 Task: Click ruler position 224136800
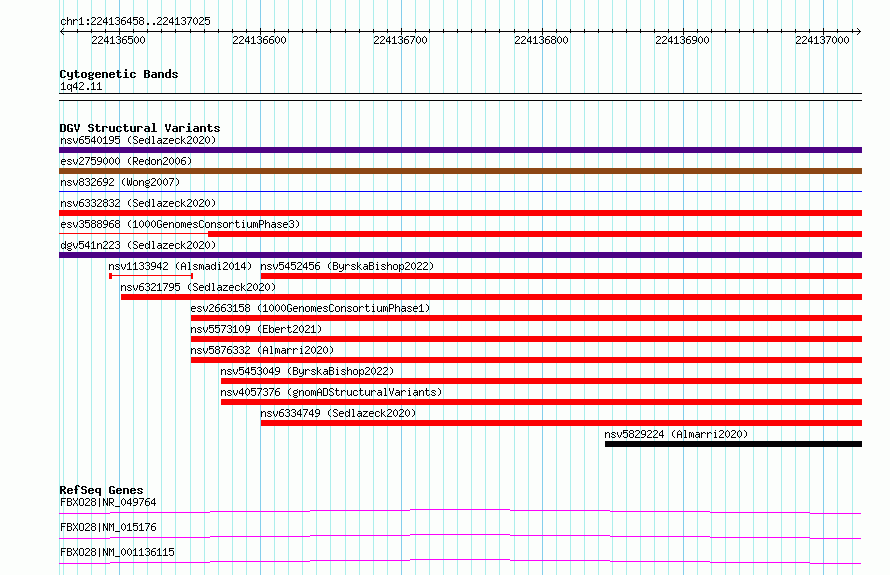click(x=541, y=40)
